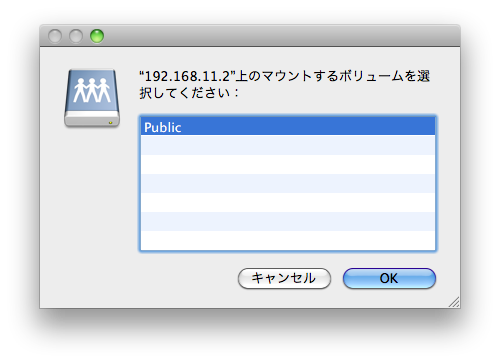Click the fourth row of the volume list
This screenshot has width=500, height=363.
(x=288, y=183)
